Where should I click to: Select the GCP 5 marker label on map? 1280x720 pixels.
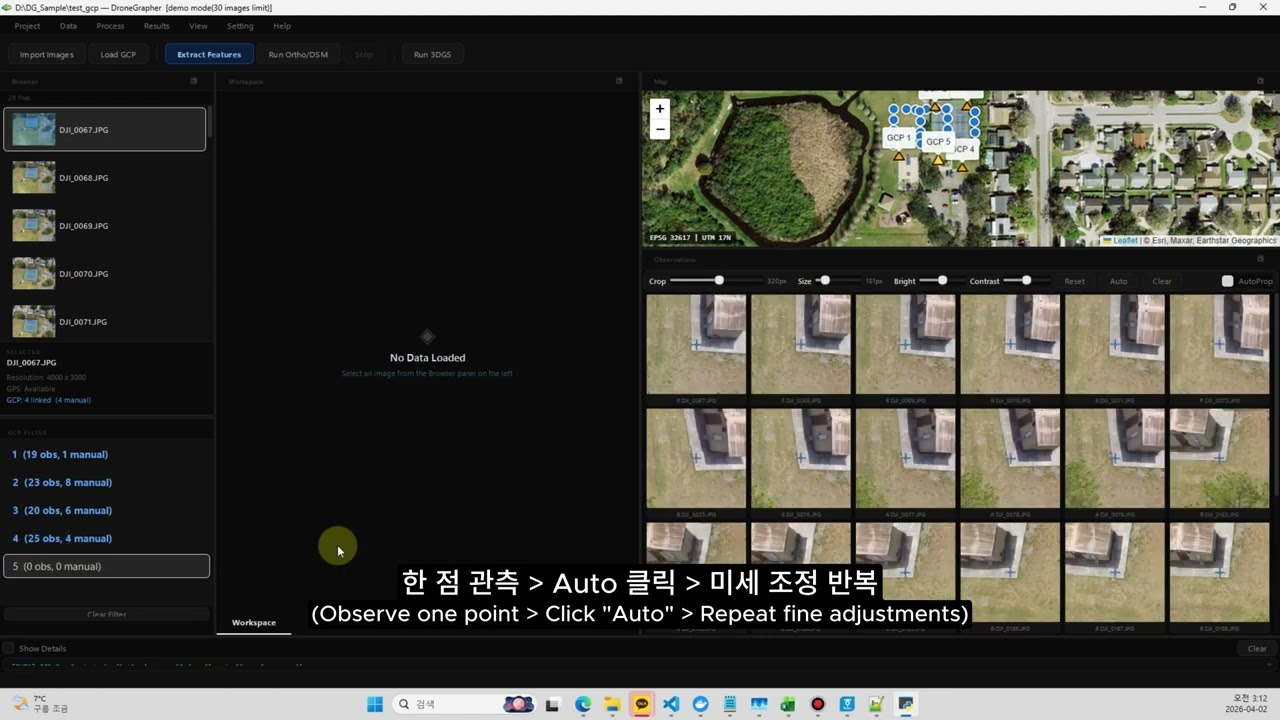pyautogui.click(x=937, y=142)
